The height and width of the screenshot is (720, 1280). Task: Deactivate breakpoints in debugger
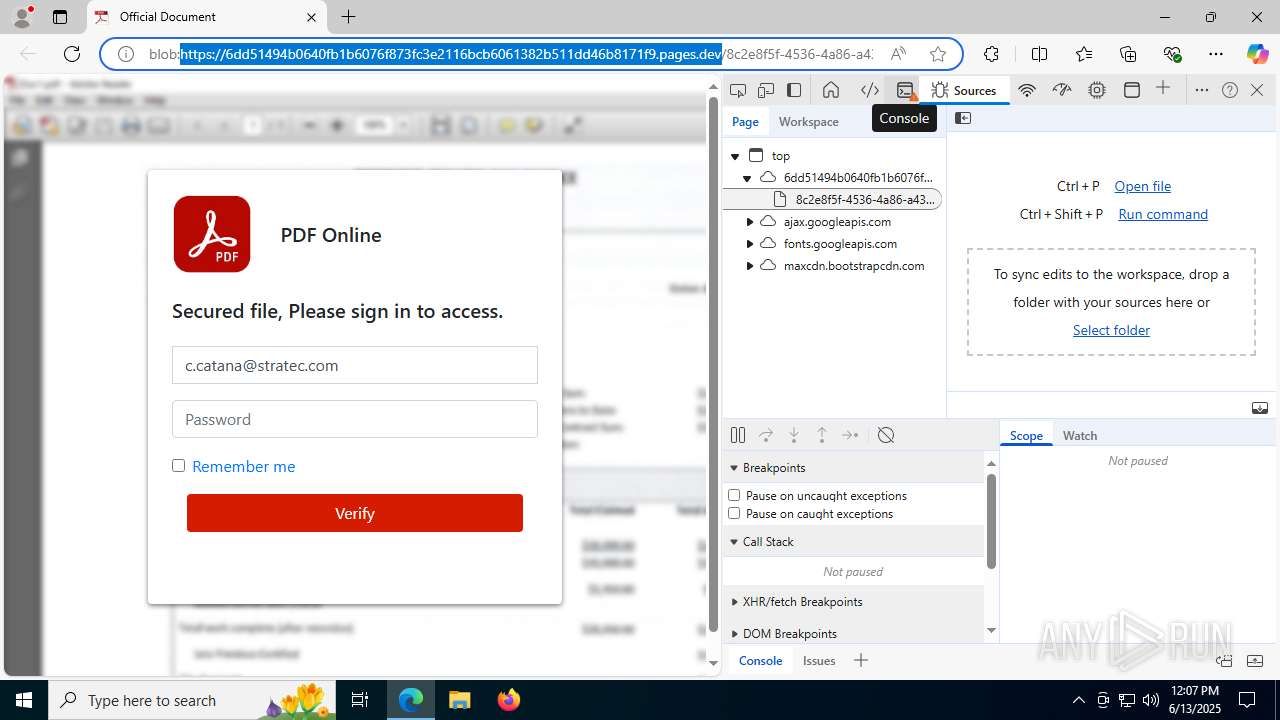886,435
